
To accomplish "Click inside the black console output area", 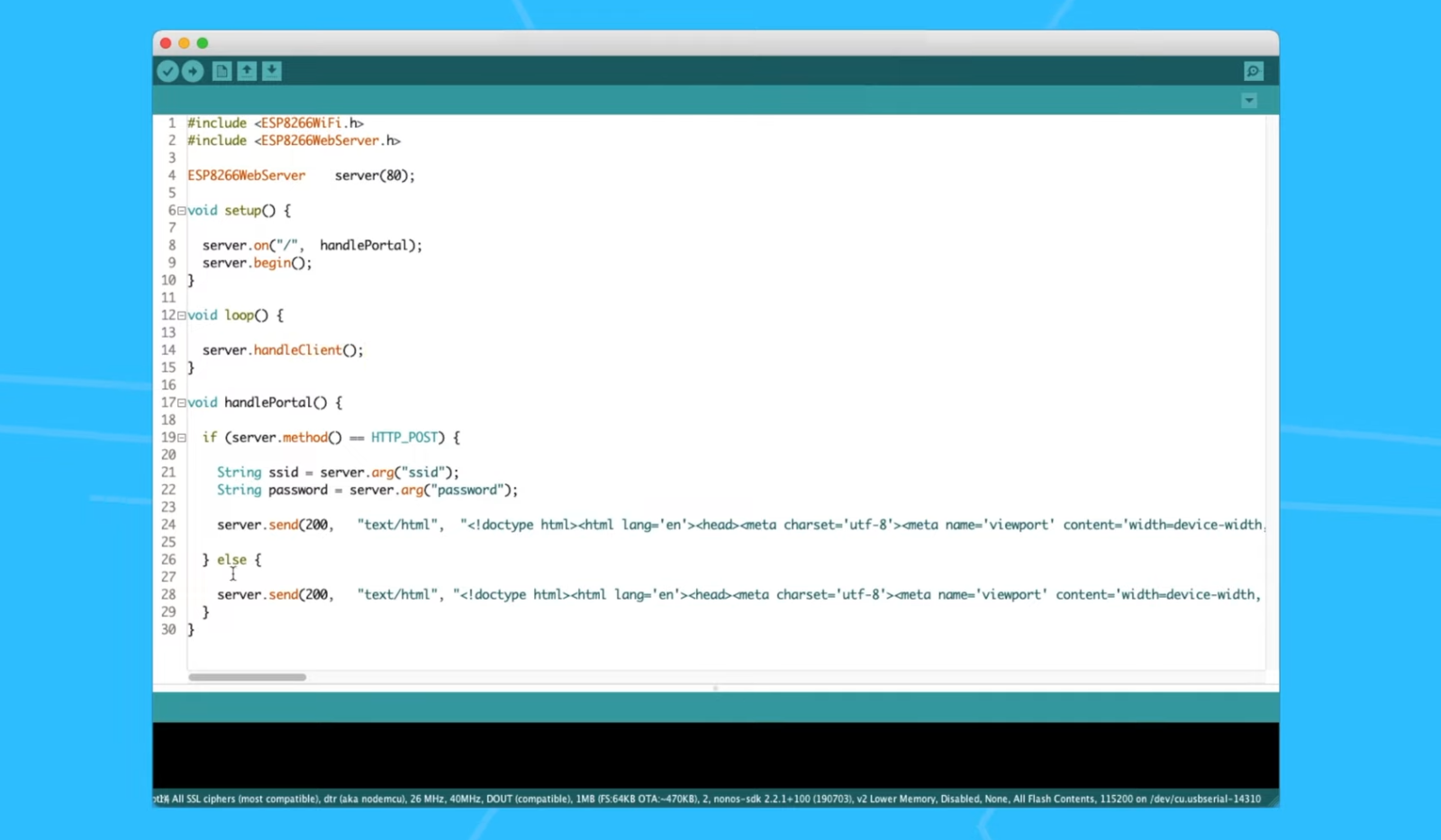I will point(711,756).
